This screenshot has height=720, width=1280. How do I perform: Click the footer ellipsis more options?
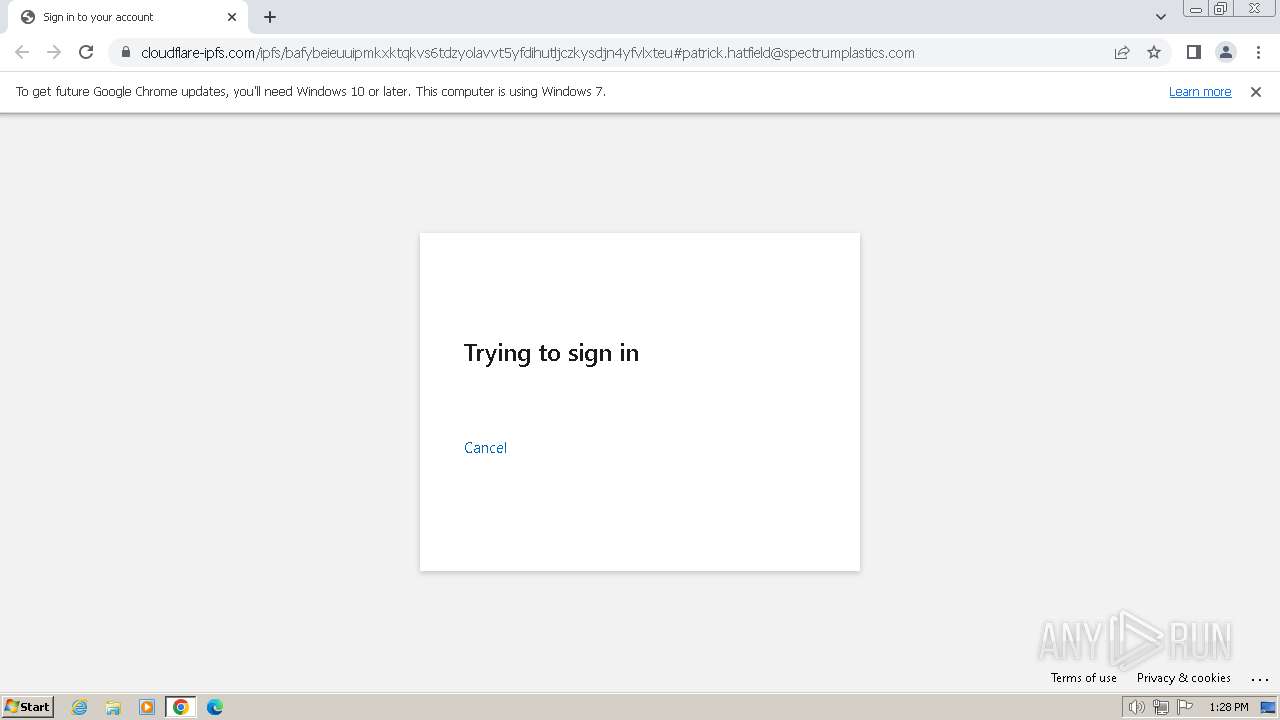point(1259,678)
